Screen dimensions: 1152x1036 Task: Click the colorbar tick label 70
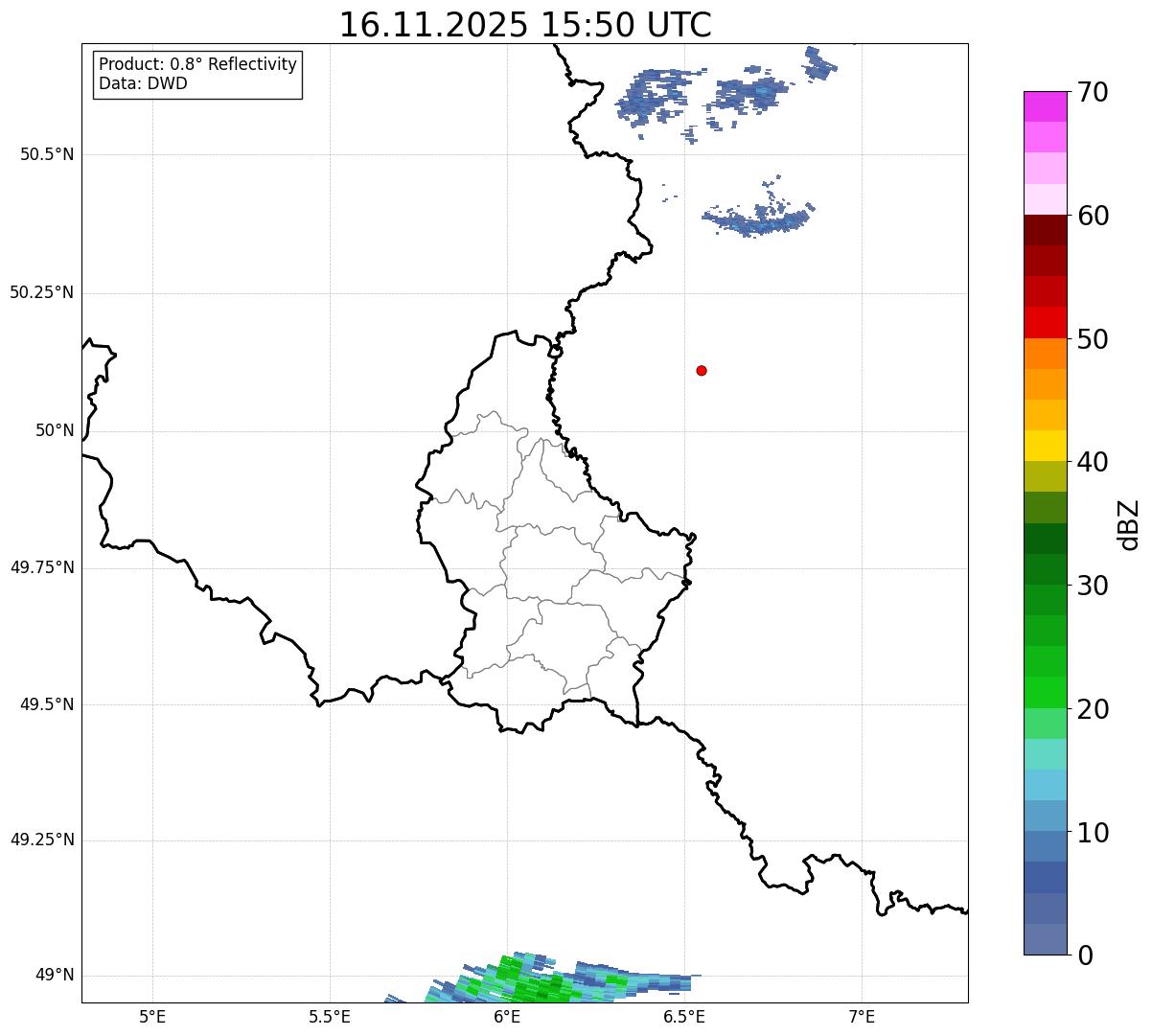pos(1092,92)
